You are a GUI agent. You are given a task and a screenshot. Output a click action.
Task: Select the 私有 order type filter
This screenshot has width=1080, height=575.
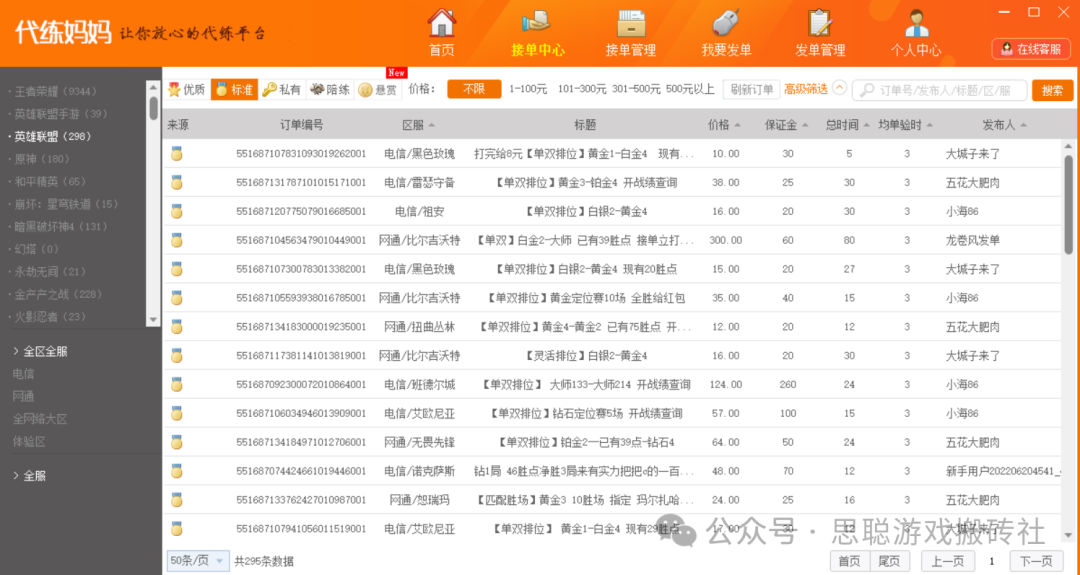coord(281,90)
